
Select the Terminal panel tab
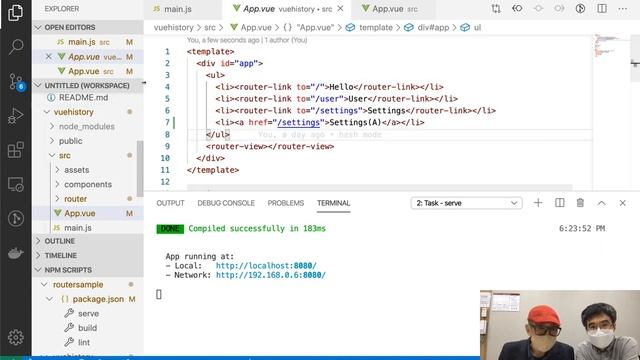[333, 203]
